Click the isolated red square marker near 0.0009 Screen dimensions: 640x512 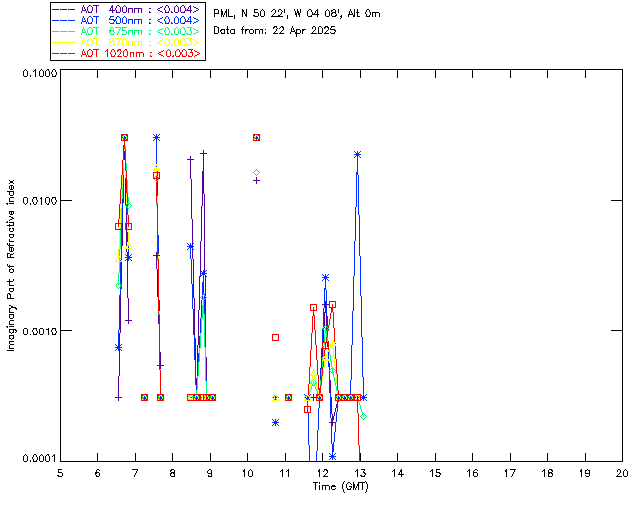point(276,337)
